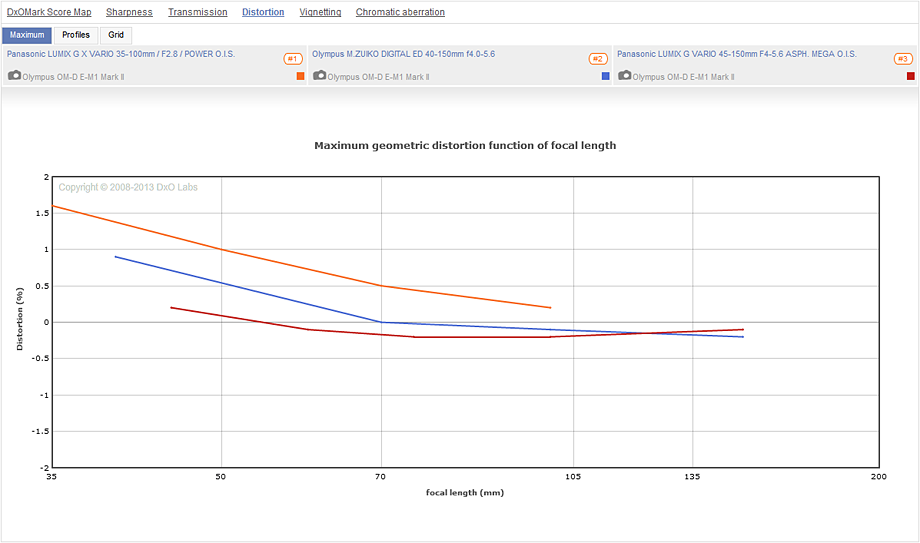The height and width of the screenshot is (543, 920).
Task: Open the DxOMark Score Map tab
Action: click(x=49, y=12)
